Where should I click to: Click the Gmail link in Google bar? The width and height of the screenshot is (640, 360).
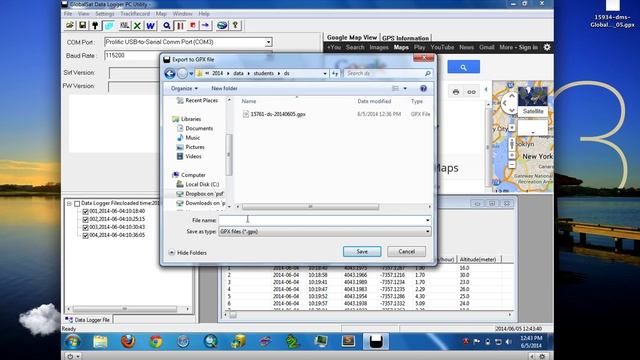point(487,47)
